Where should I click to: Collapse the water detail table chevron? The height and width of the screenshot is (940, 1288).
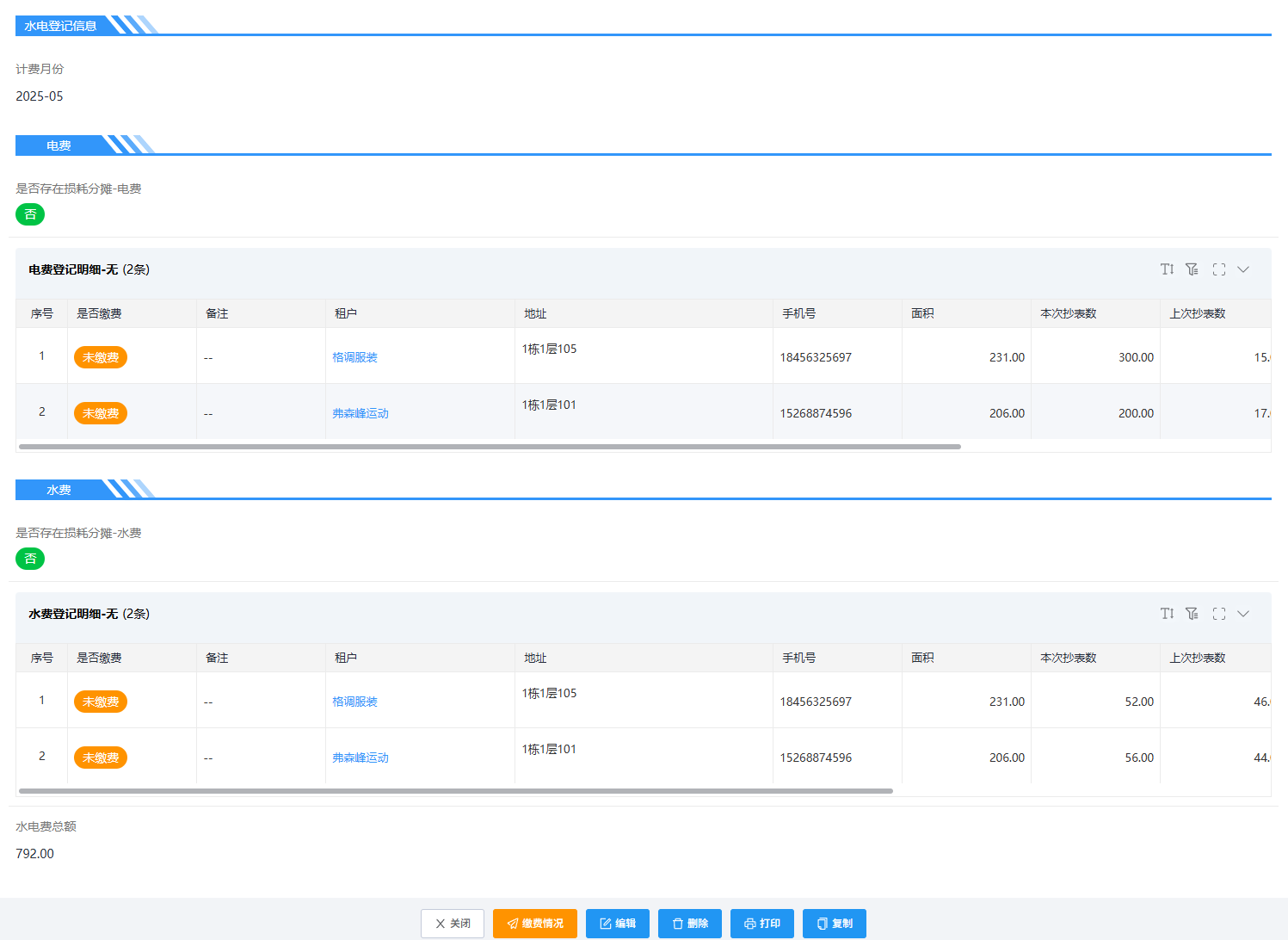pos(1243,614)
